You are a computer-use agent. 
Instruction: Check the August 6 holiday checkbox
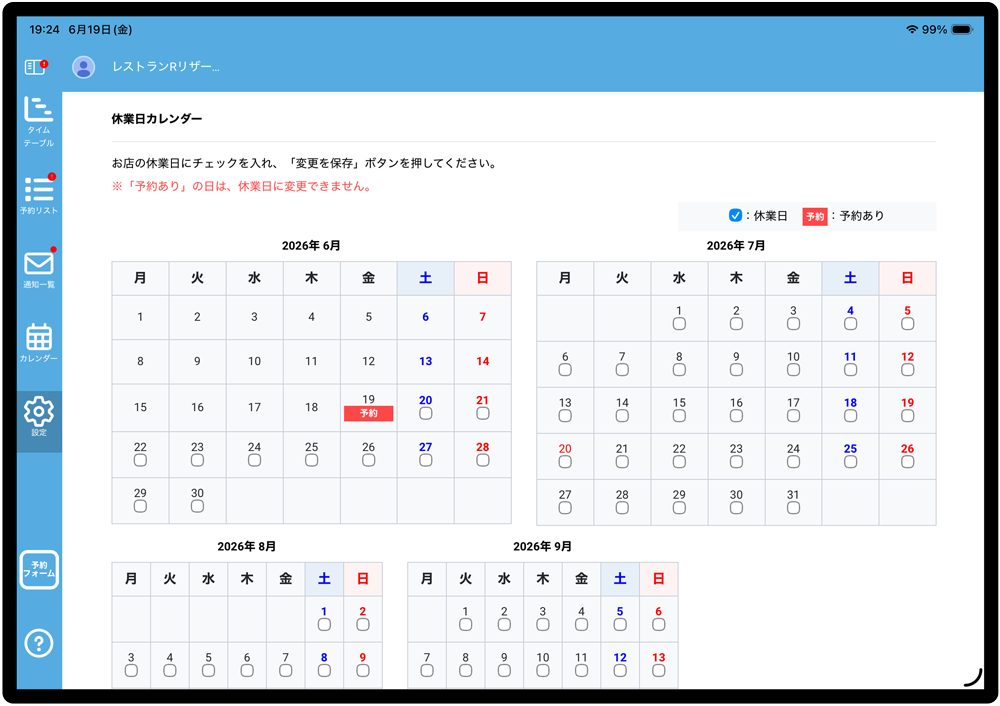click(x=247, y=670)
